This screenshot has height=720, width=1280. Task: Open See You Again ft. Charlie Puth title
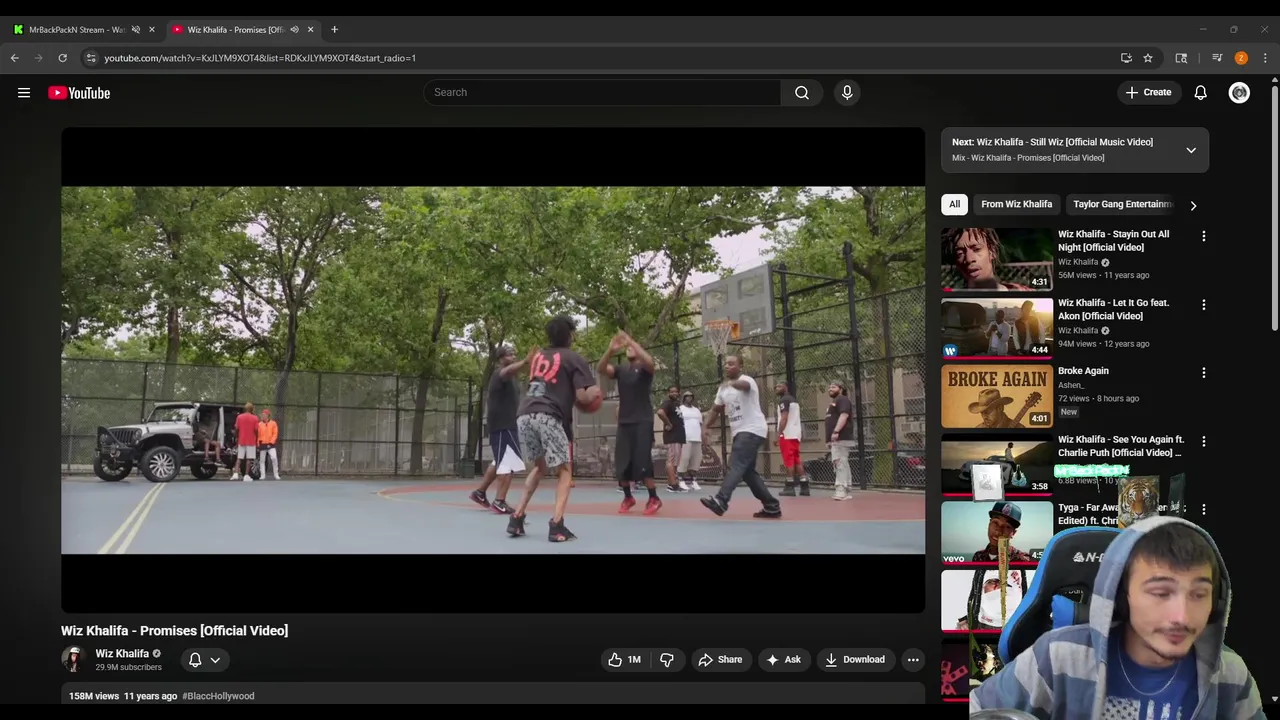(x=1120, y=446)
